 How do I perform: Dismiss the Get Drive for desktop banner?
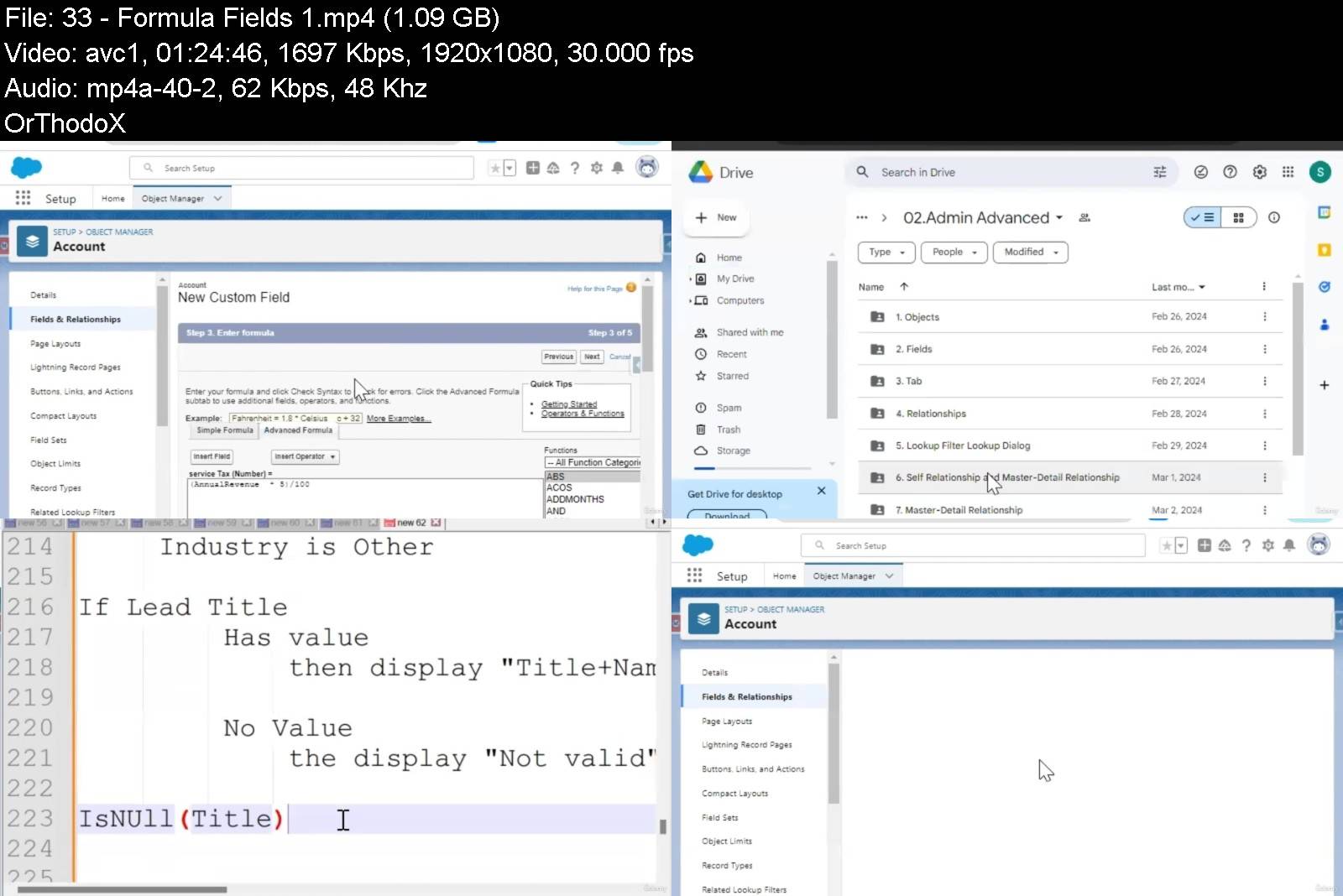(822, 491)
